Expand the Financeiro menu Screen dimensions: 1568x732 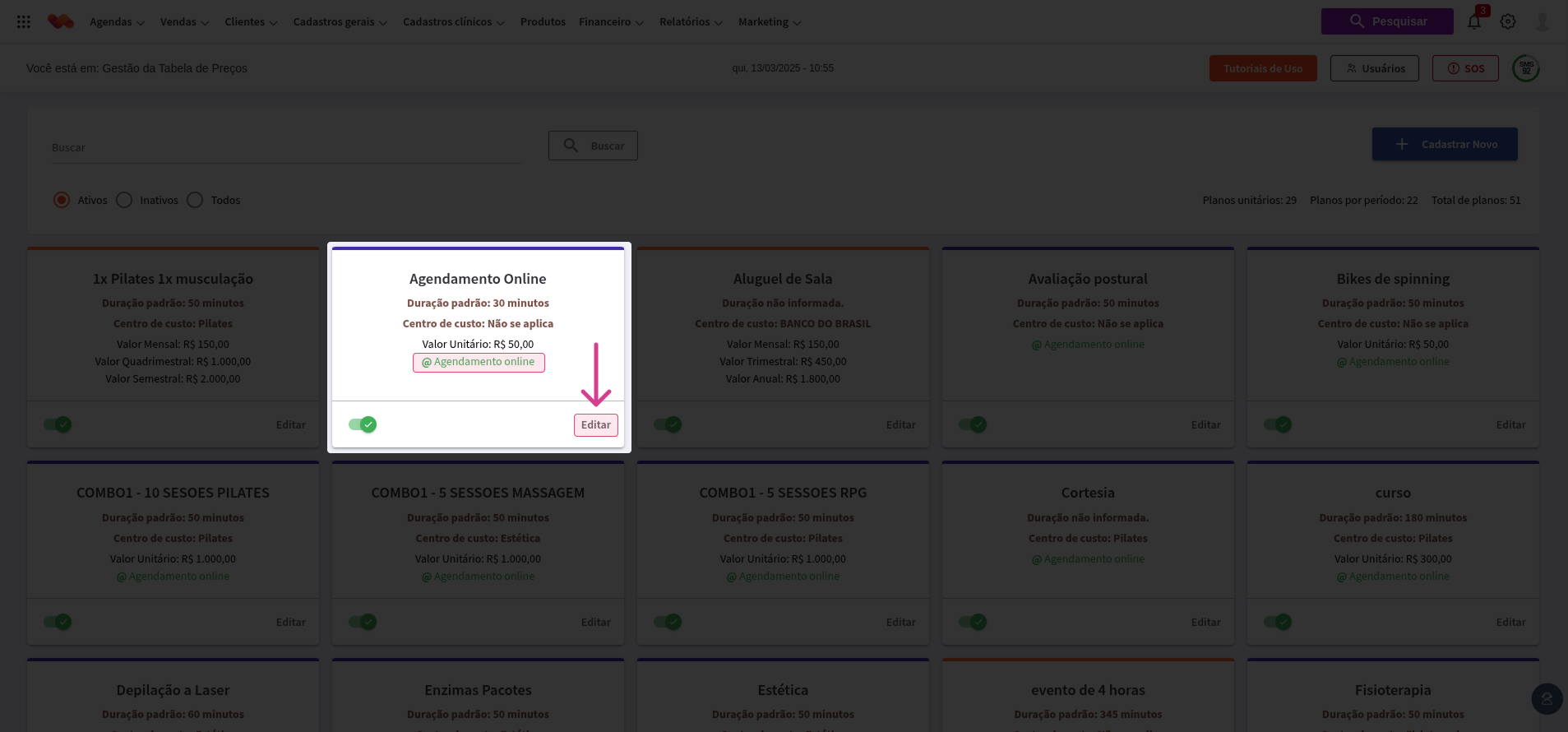(x=611, y=22)
